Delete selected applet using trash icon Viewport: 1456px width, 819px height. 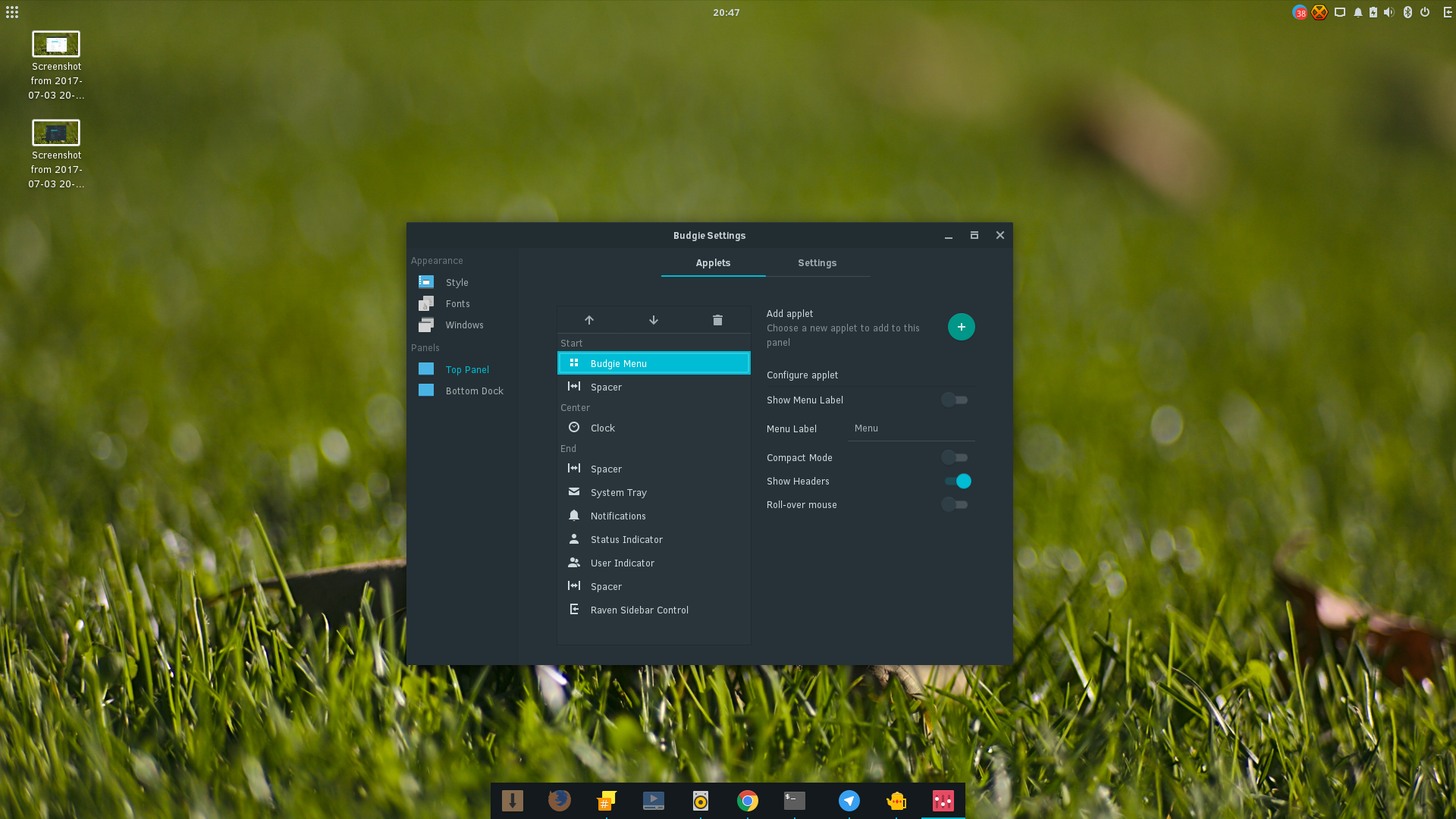(x=717, y=320)
